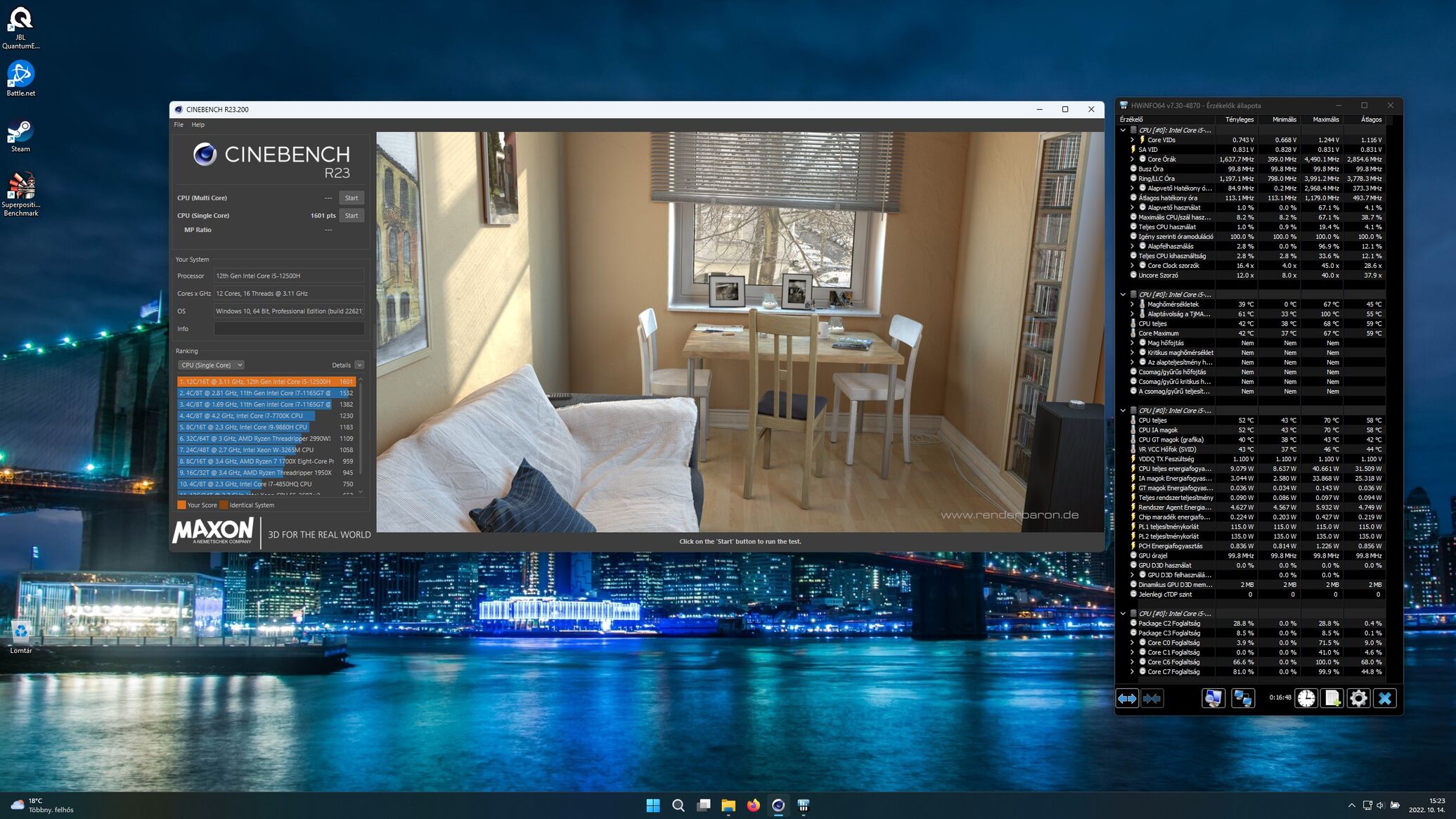This screenshot has height=819, width=1456.
Task: Start the CPU (Single Core) test
Action: (x=352, y=216)
